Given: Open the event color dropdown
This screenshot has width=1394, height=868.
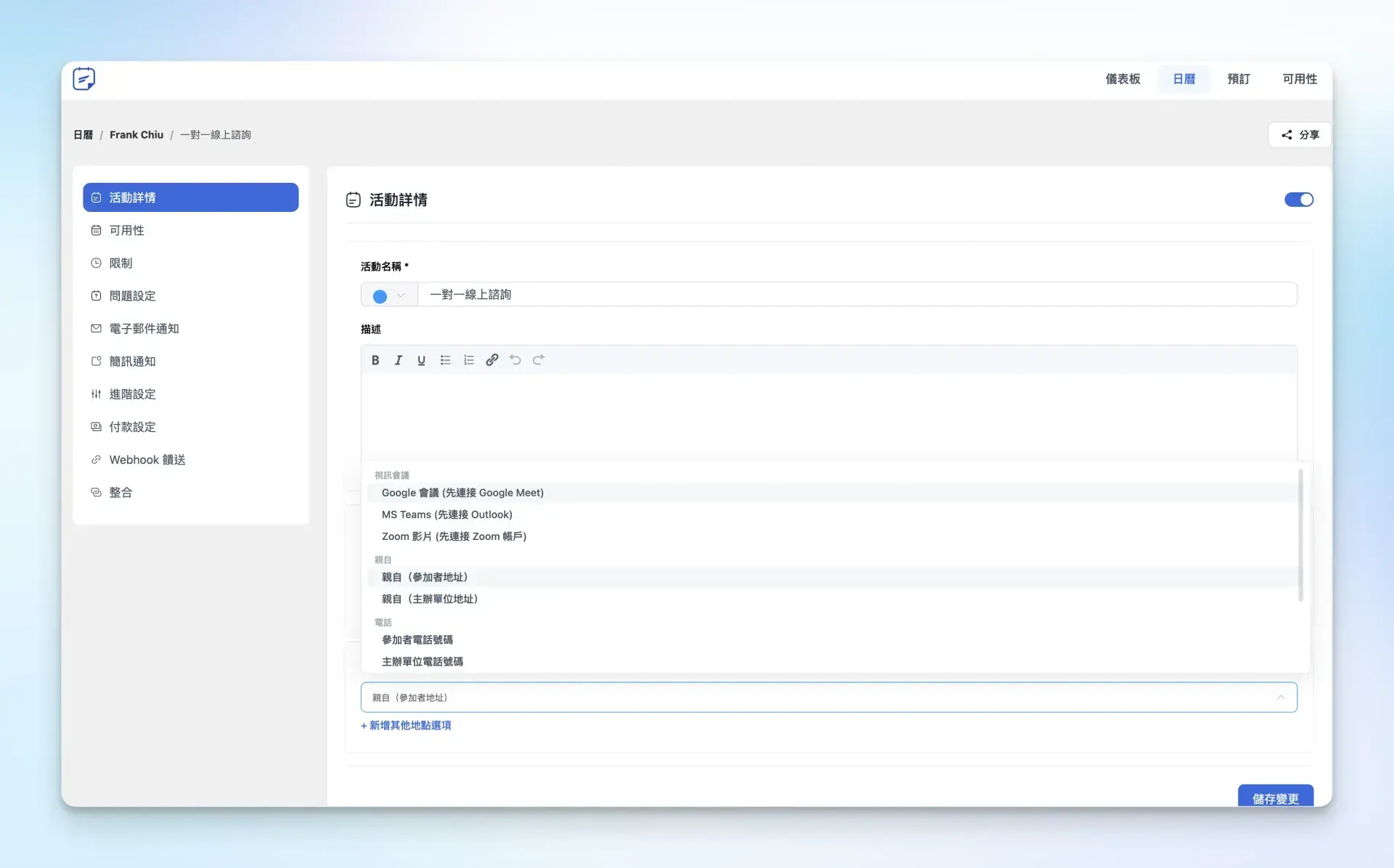Looking at the screenshot, I should tap(400, 295).
